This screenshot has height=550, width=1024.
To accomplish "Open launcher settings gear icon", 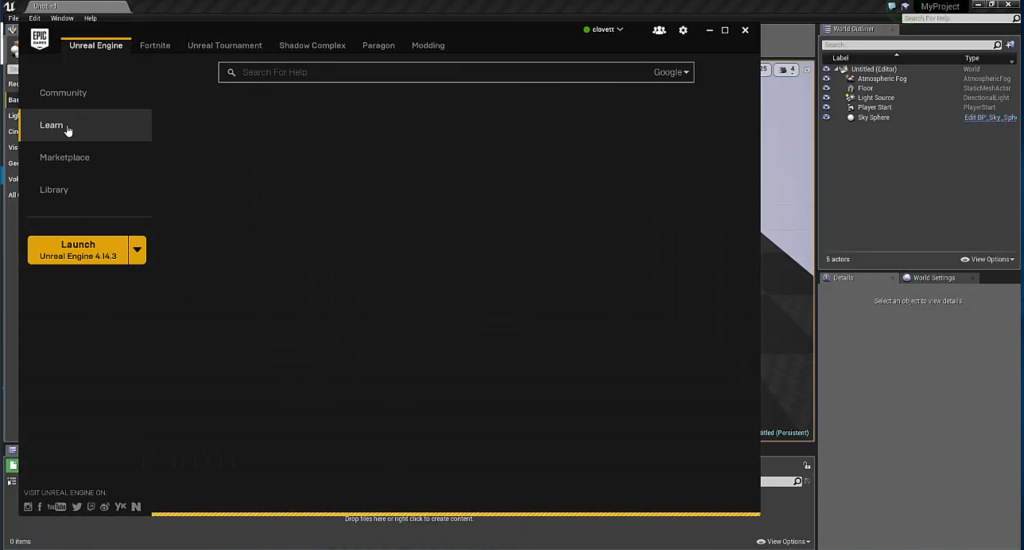I will [683, 30].
